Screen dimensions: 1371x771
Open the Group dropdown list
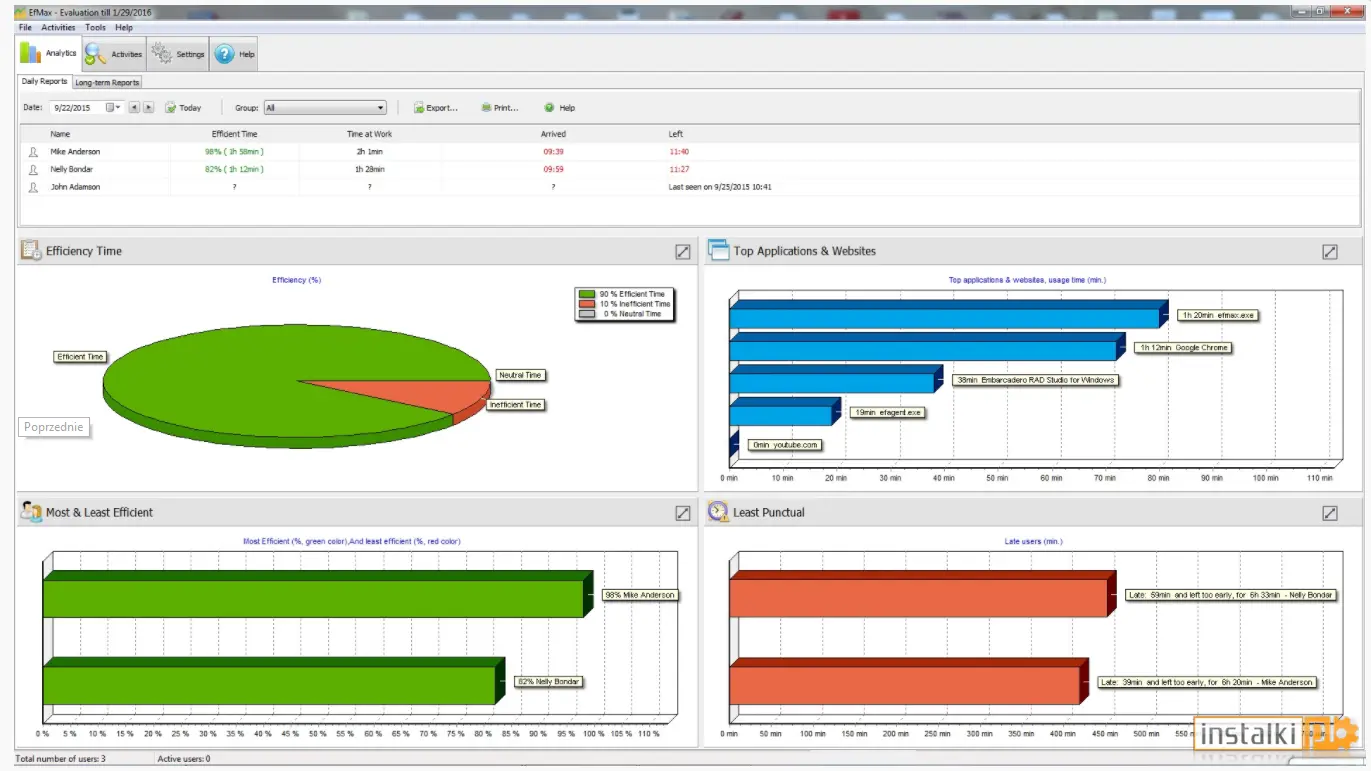click(x=325, y=108)
